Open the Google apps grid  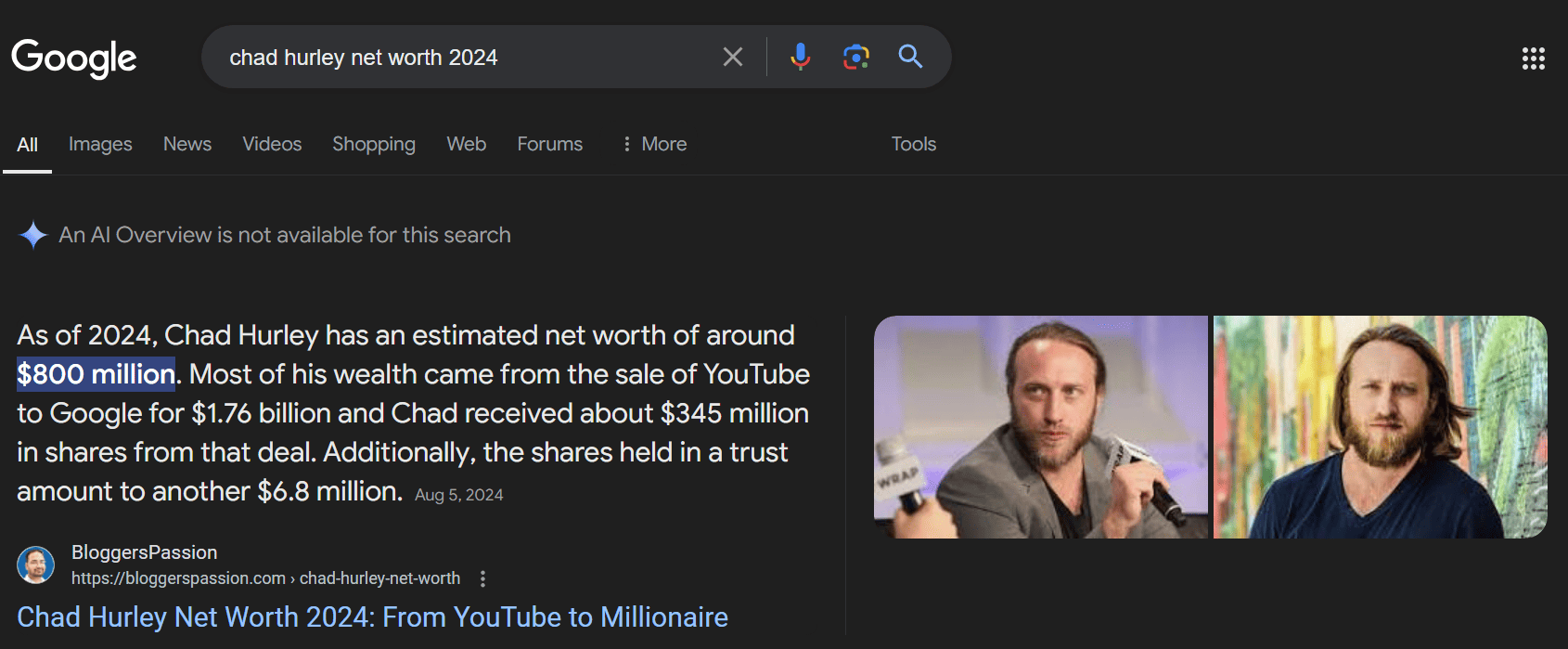(x=1535, y=59)
